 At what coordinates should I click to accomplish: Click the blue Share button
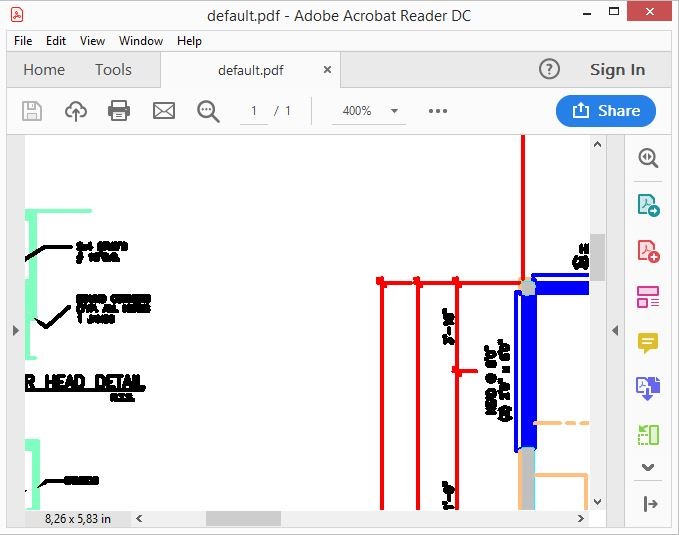[606, 111]
